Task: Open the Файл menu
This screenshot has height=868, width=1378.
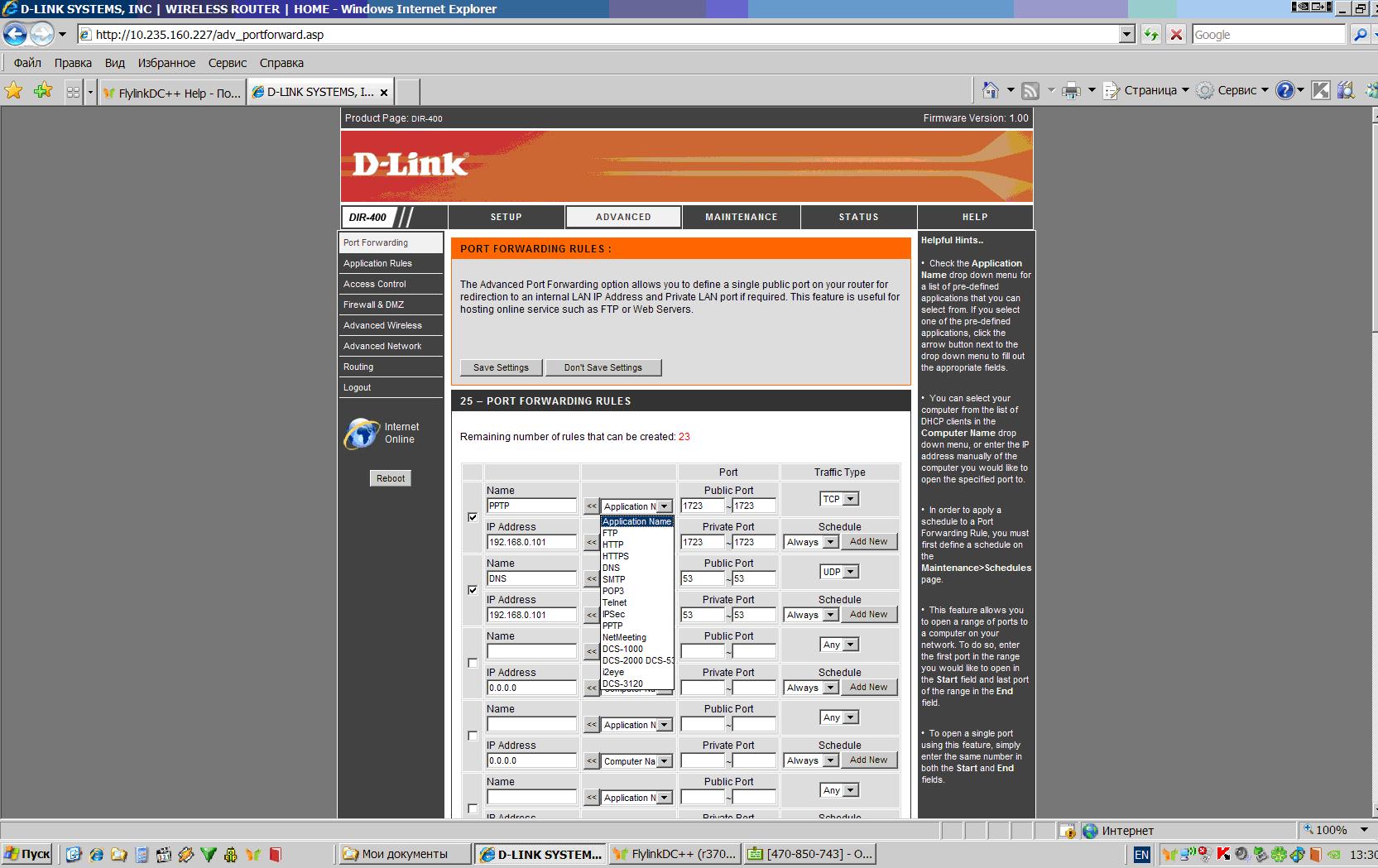Action: point(27,63)
